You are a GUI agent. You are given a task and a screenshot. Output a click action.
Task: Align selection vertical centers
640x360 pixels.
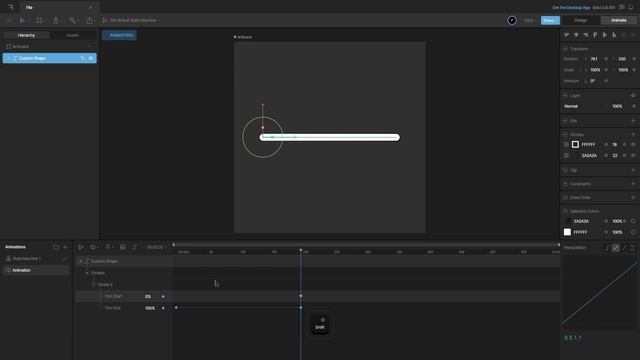pos(604,35)
